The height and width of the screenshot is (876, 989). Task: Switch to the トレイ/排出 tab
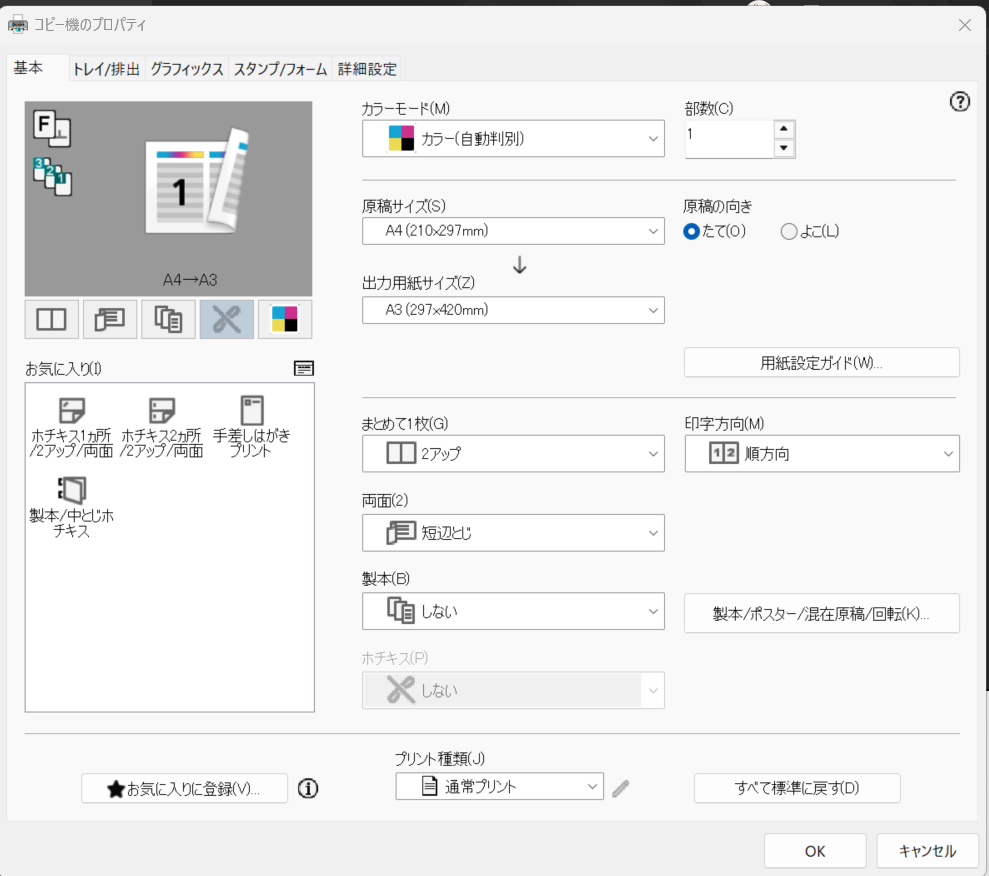[x=106, y=69]
